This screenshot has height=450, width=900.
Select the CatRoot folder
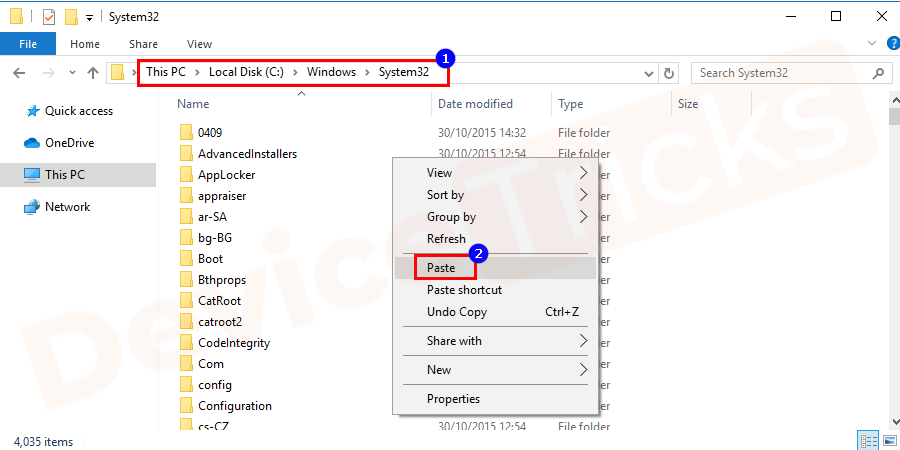coord(210,301)
